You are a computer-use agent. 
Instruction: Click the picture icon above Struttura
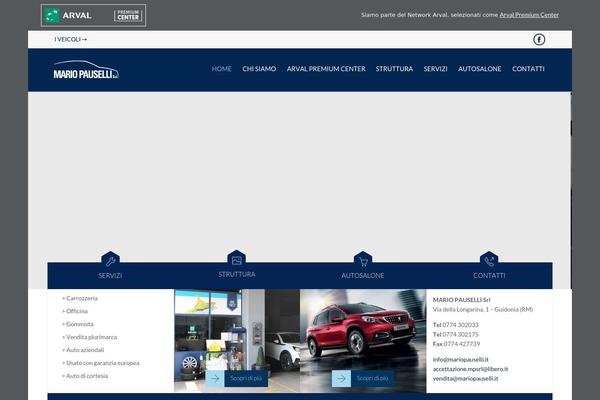[236, 260]
